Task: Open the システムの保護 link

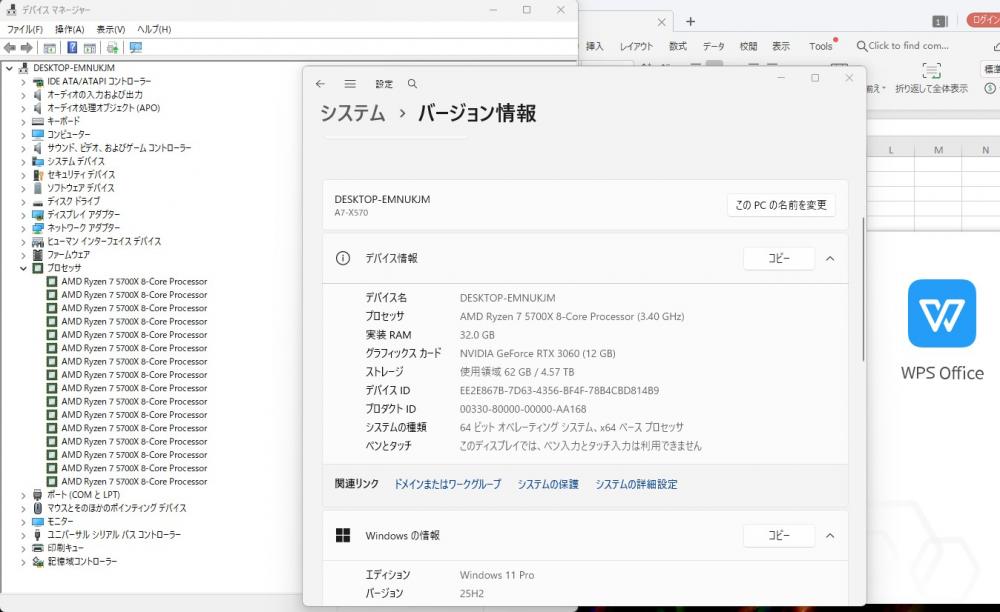Action: point(548,484)
